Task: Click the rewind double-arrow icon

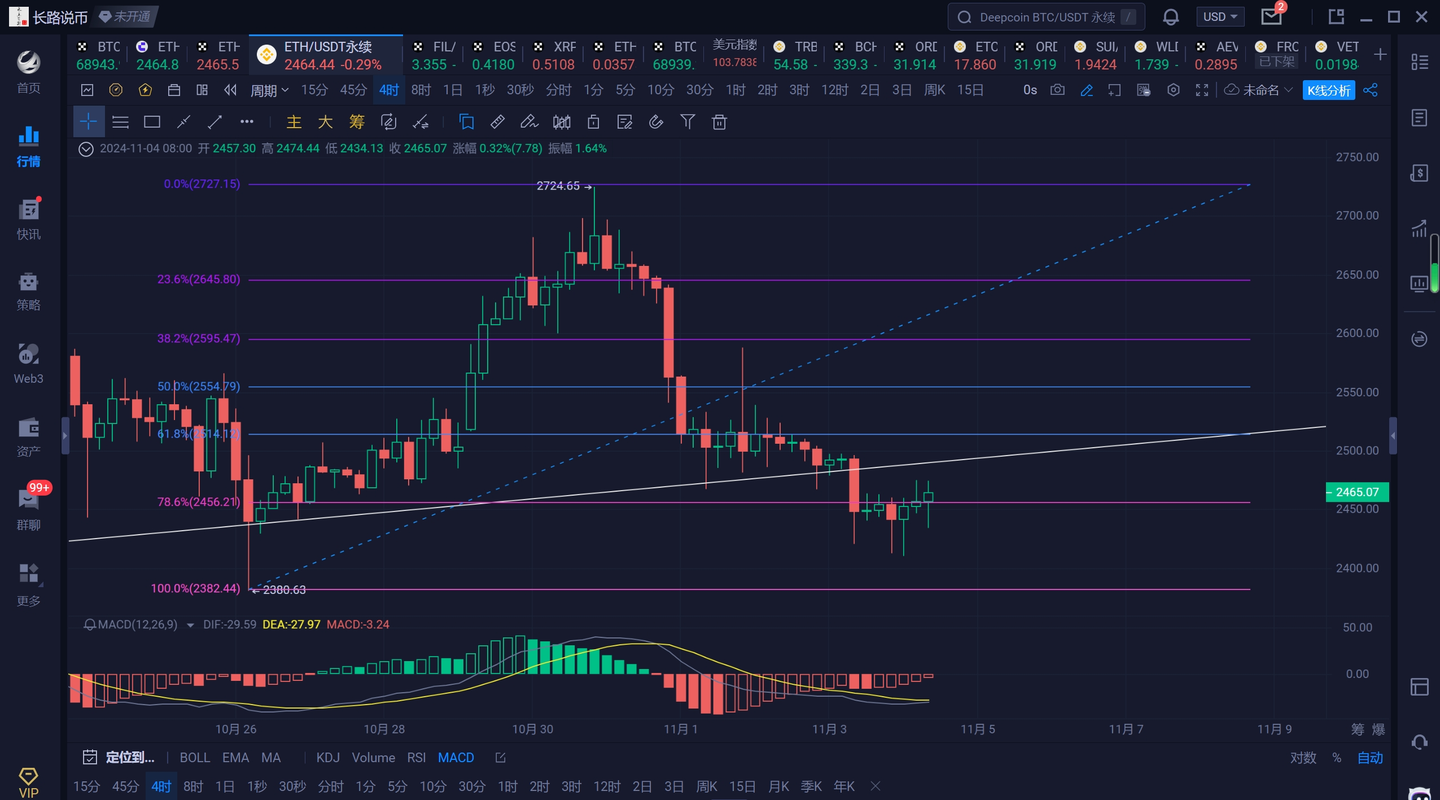Action: tap(231, 90)
